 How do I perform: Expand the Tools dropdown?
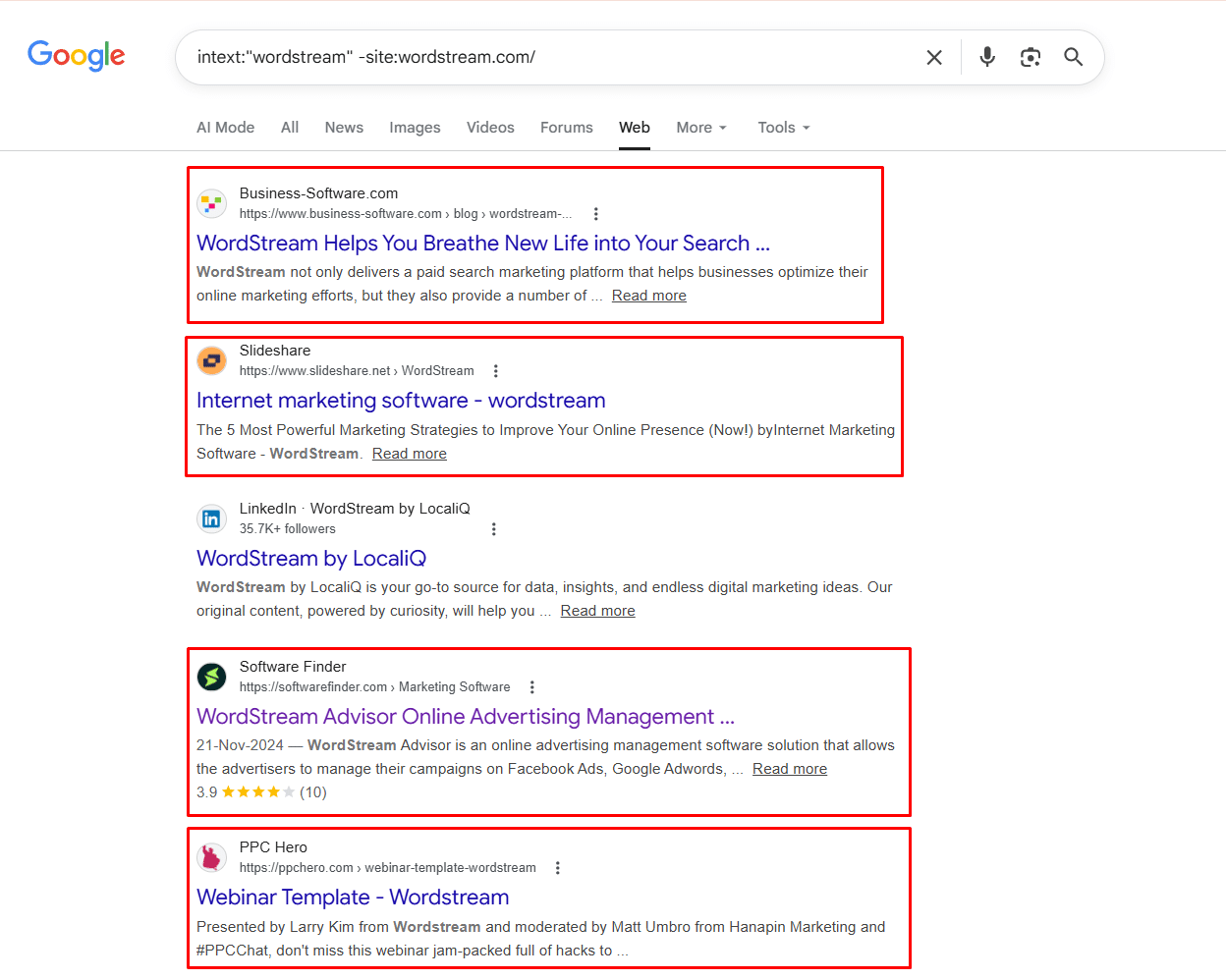coord(784,128)
